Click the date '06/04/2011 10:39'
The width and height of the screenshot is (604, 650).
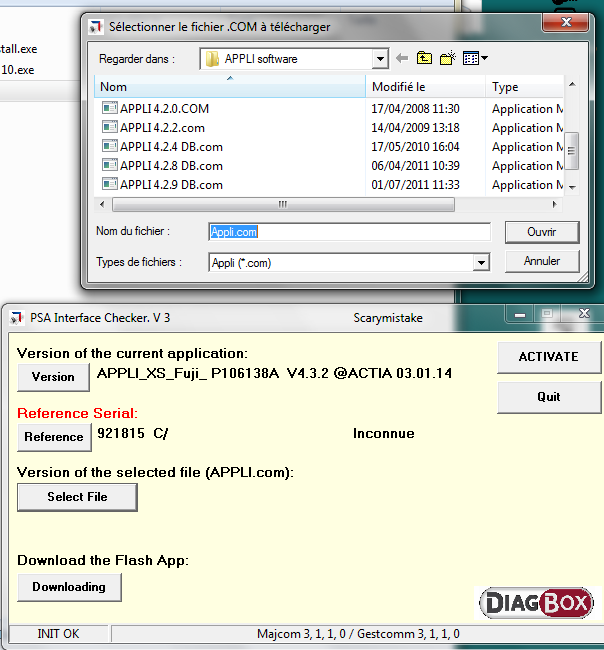click(415, 166)
